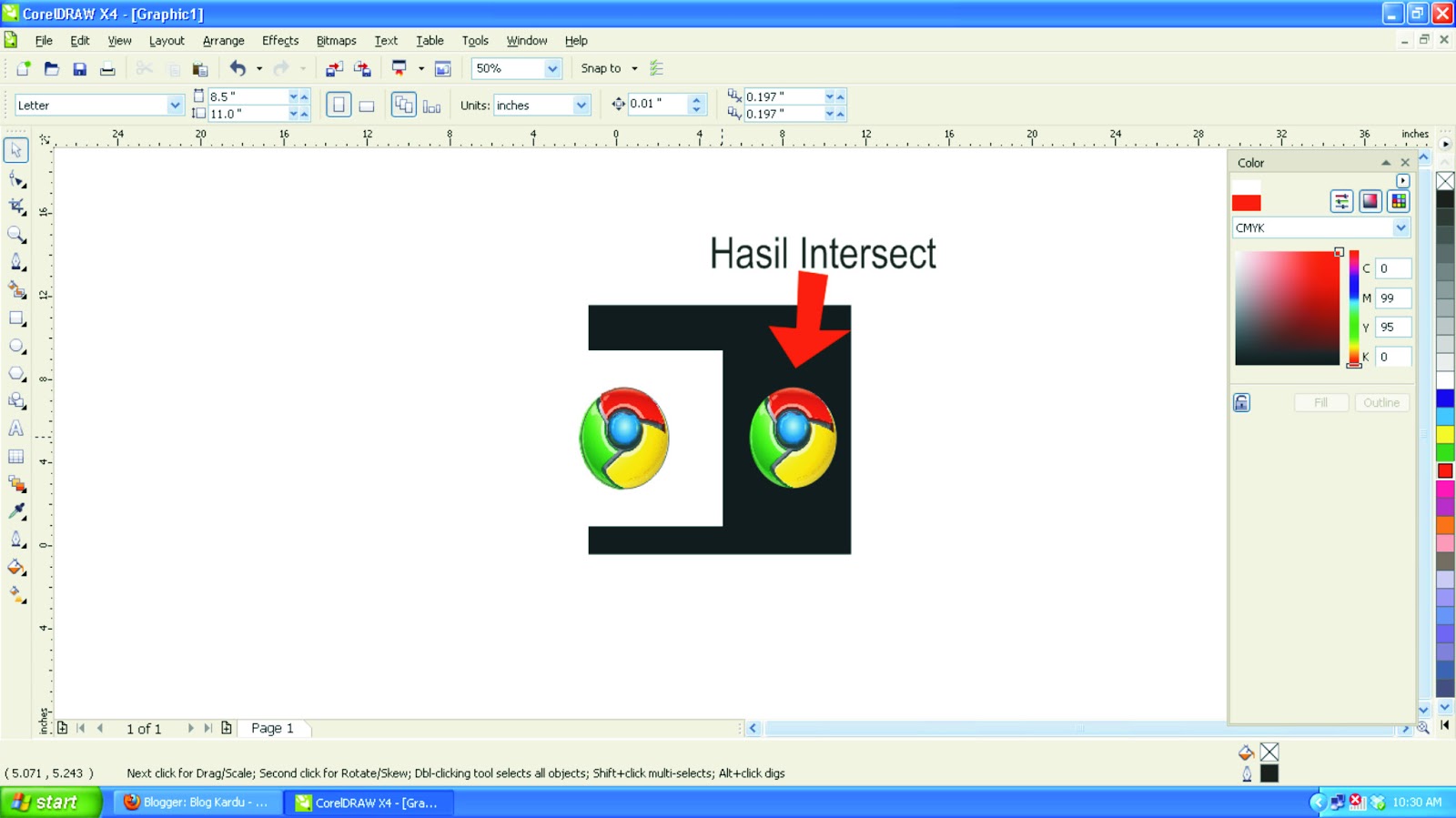The image size is (1456, 818).
Task: Open the Application launcher icon
Action: click(399, 68)
